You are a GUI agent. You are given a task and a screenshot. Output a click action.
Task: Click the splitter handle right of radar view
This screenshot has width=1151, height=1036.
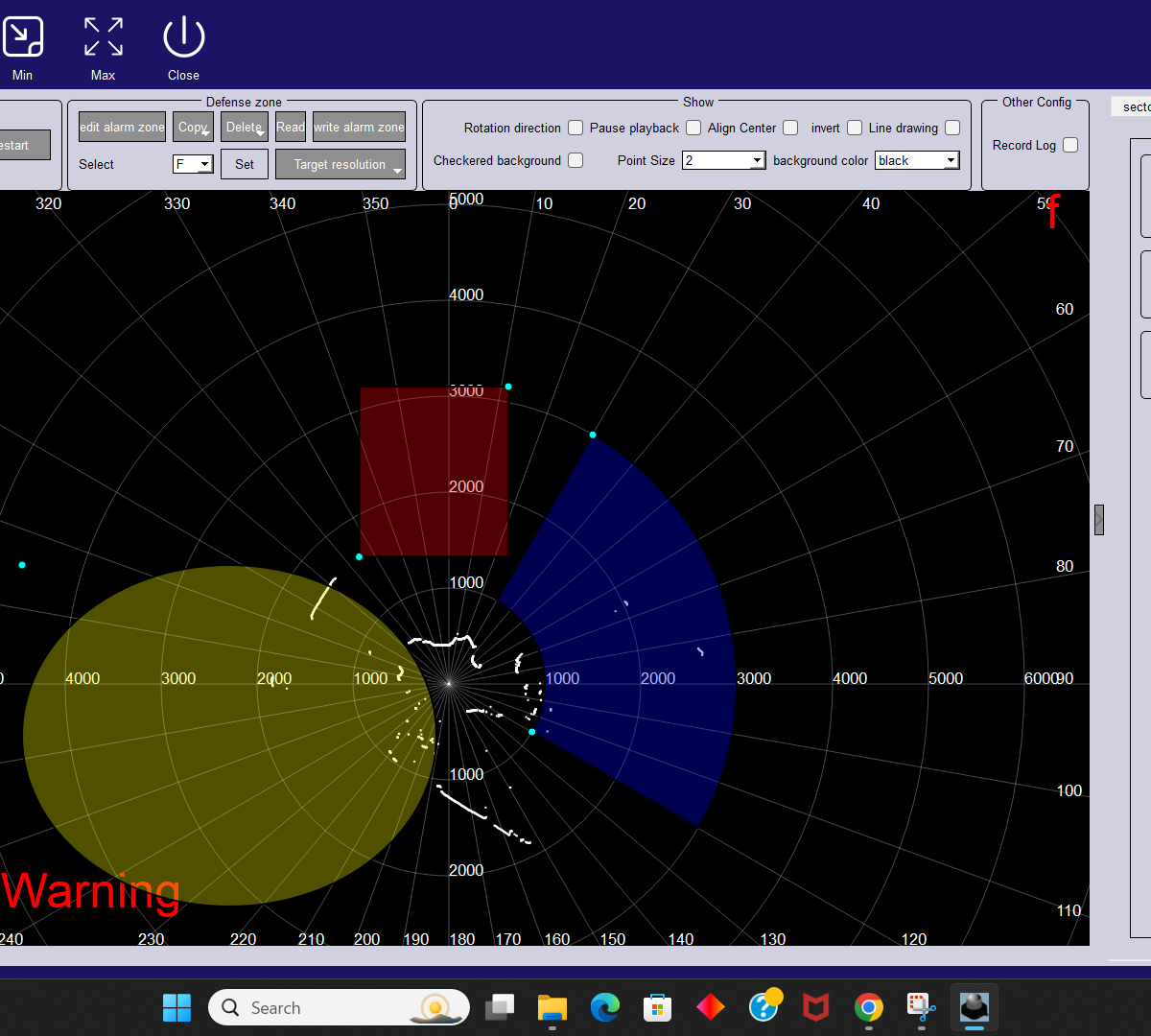tap(1099, 519)
